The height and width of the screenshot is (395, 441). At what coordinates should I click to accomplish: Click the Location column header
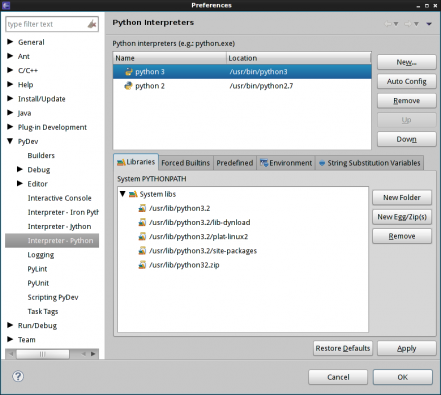click(x=299, y=58)
